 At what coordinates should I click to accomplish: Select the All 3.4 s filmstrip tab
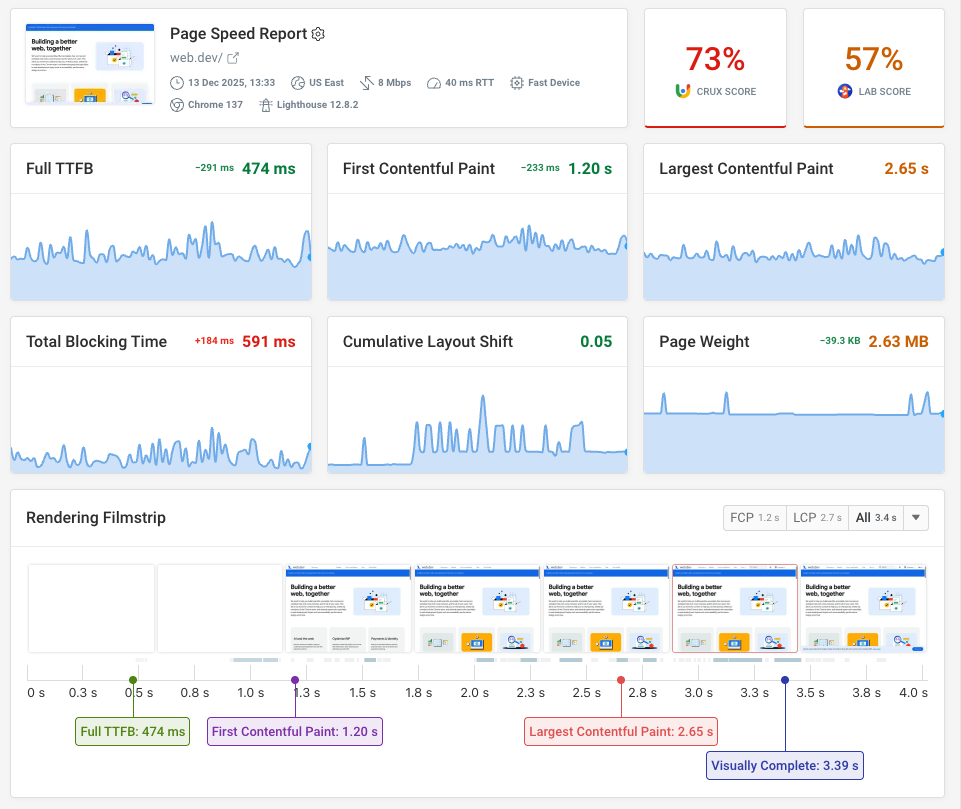click(878, 518)
